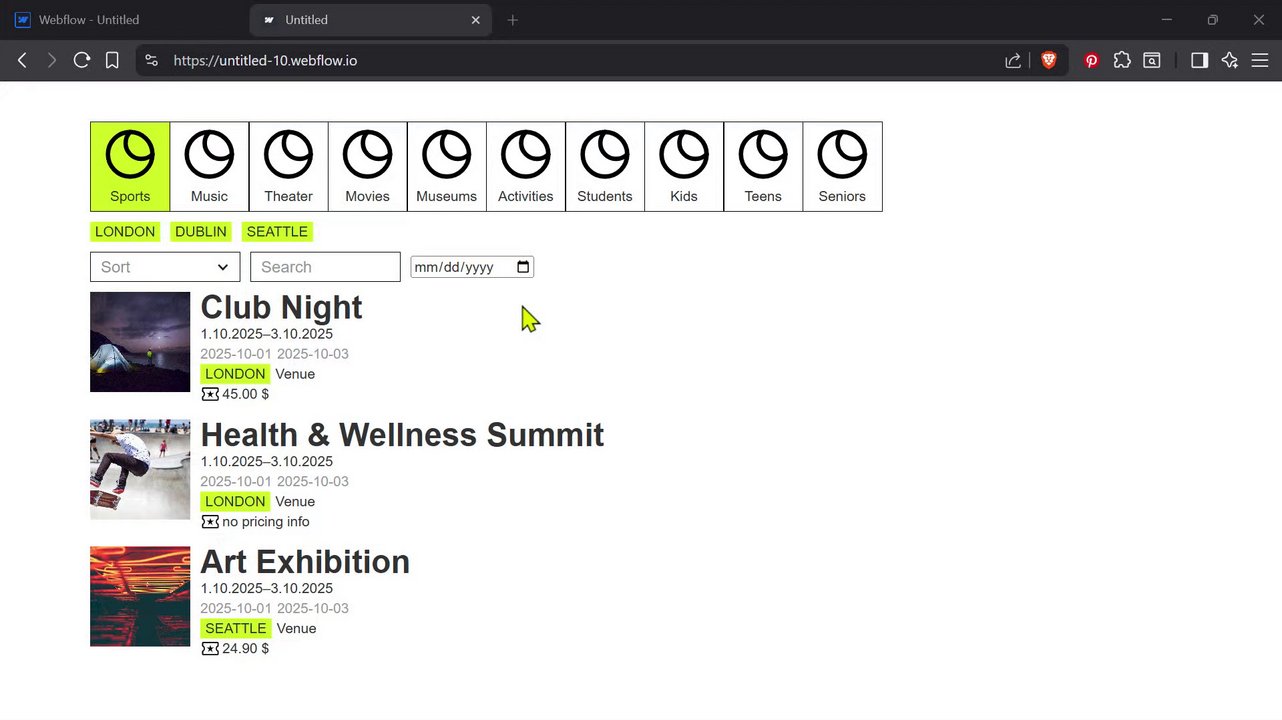Open the Sort dropdown
The height and width of the screenshot is (720, 1282).
pyautogui.click(x=165, y=267)
